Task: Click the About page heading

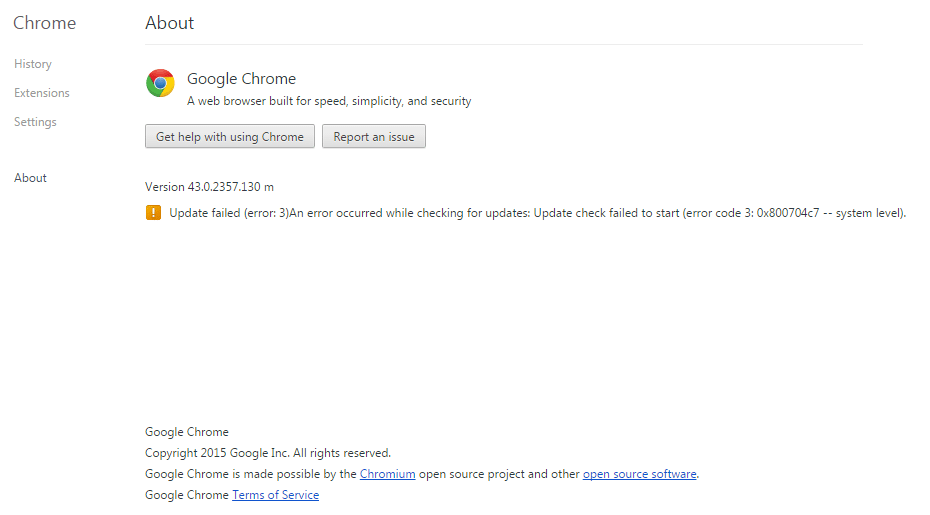Action: [x=170, y=23]
